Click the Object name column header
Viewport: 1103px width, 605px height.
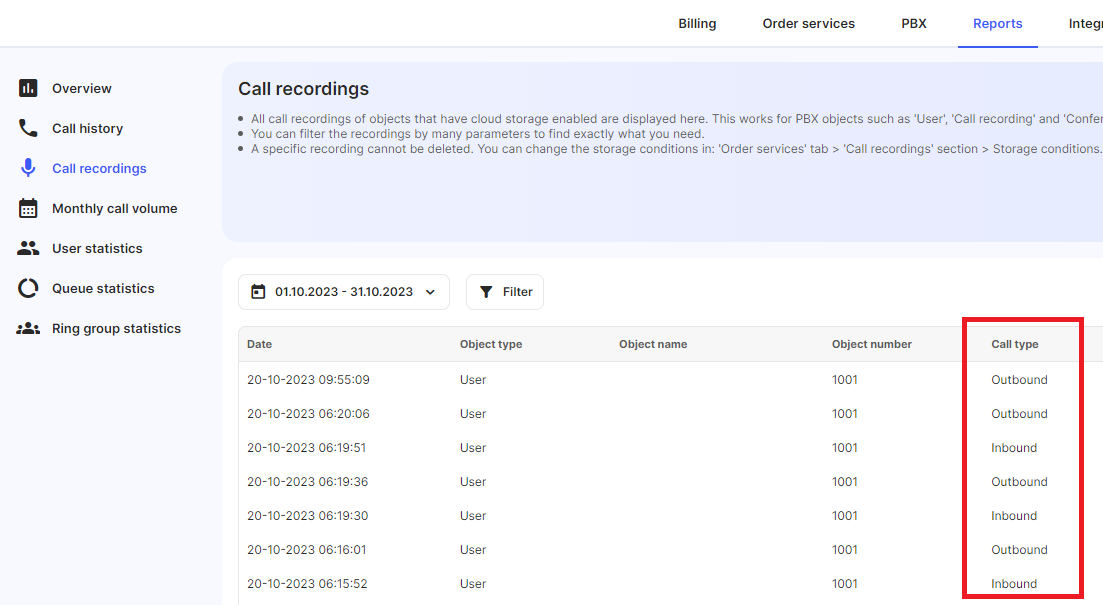[x=653, y=344]
